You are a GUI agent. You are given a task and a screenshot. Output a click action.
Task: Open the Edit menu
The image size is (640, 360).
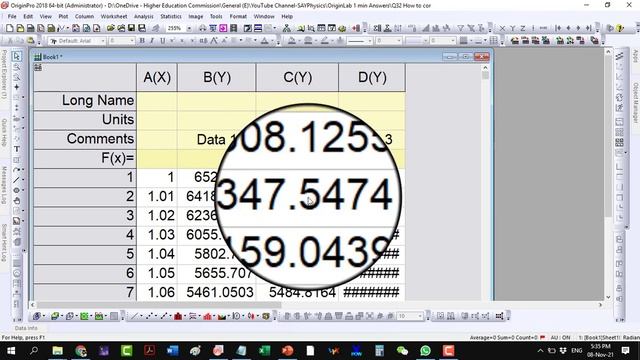click(28, 16)
